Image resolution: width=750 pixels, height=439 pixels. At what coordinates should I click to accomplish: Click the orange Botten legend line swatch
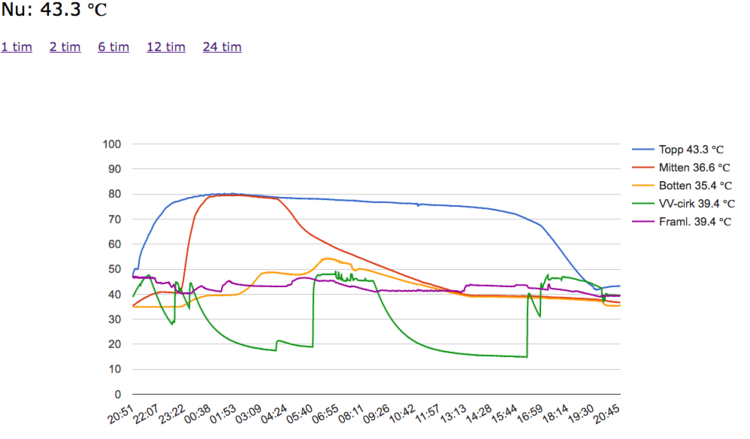(x=639, y=185)
